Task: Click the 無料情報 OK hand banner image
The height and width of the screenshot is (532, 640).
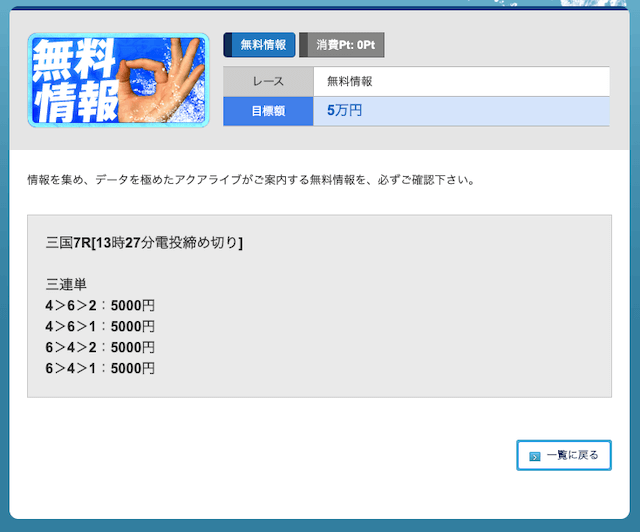Action: coord(118,81)
